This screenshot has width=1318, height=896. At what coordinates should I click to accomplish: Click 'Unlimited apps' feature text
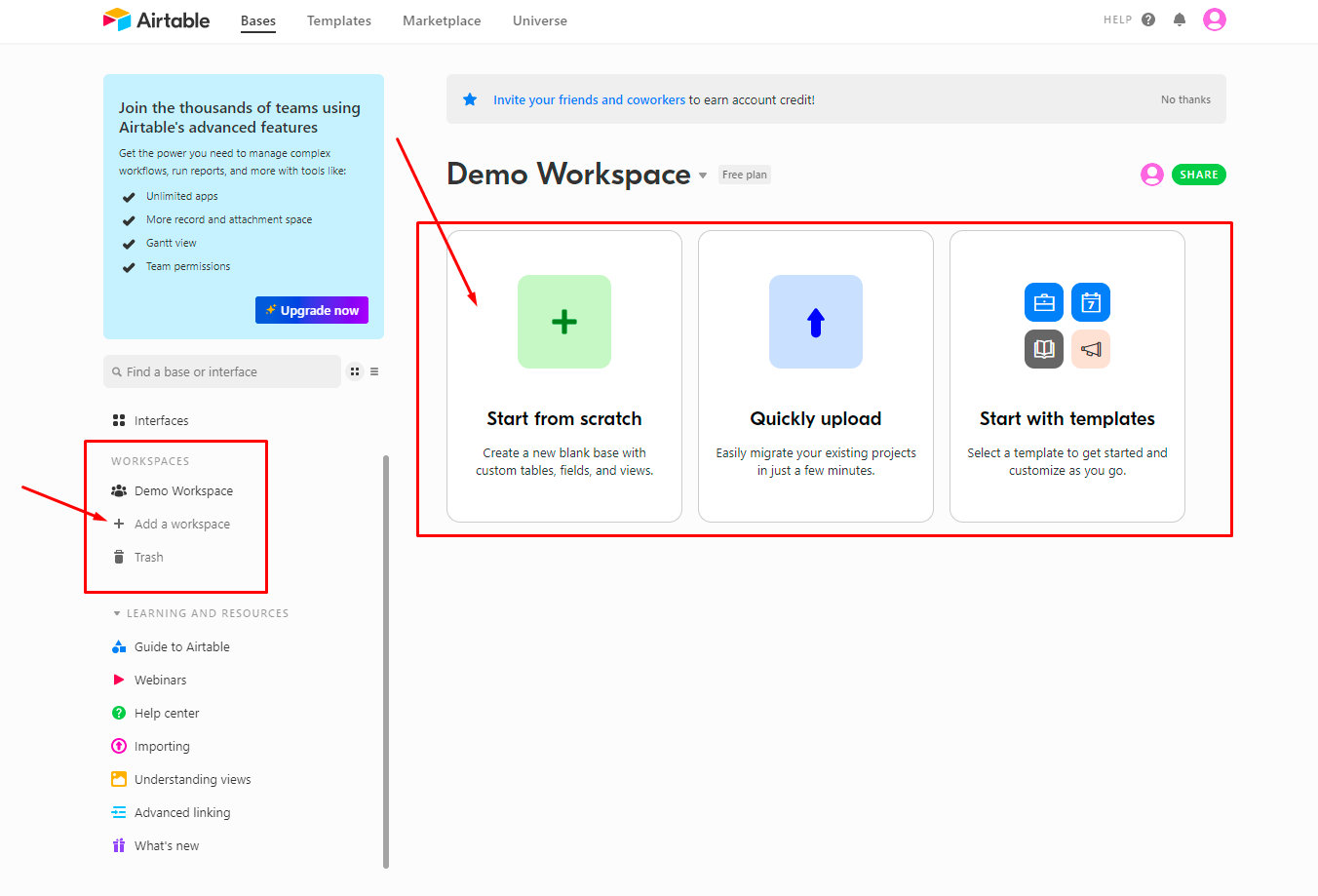click(x=182, y=196)
